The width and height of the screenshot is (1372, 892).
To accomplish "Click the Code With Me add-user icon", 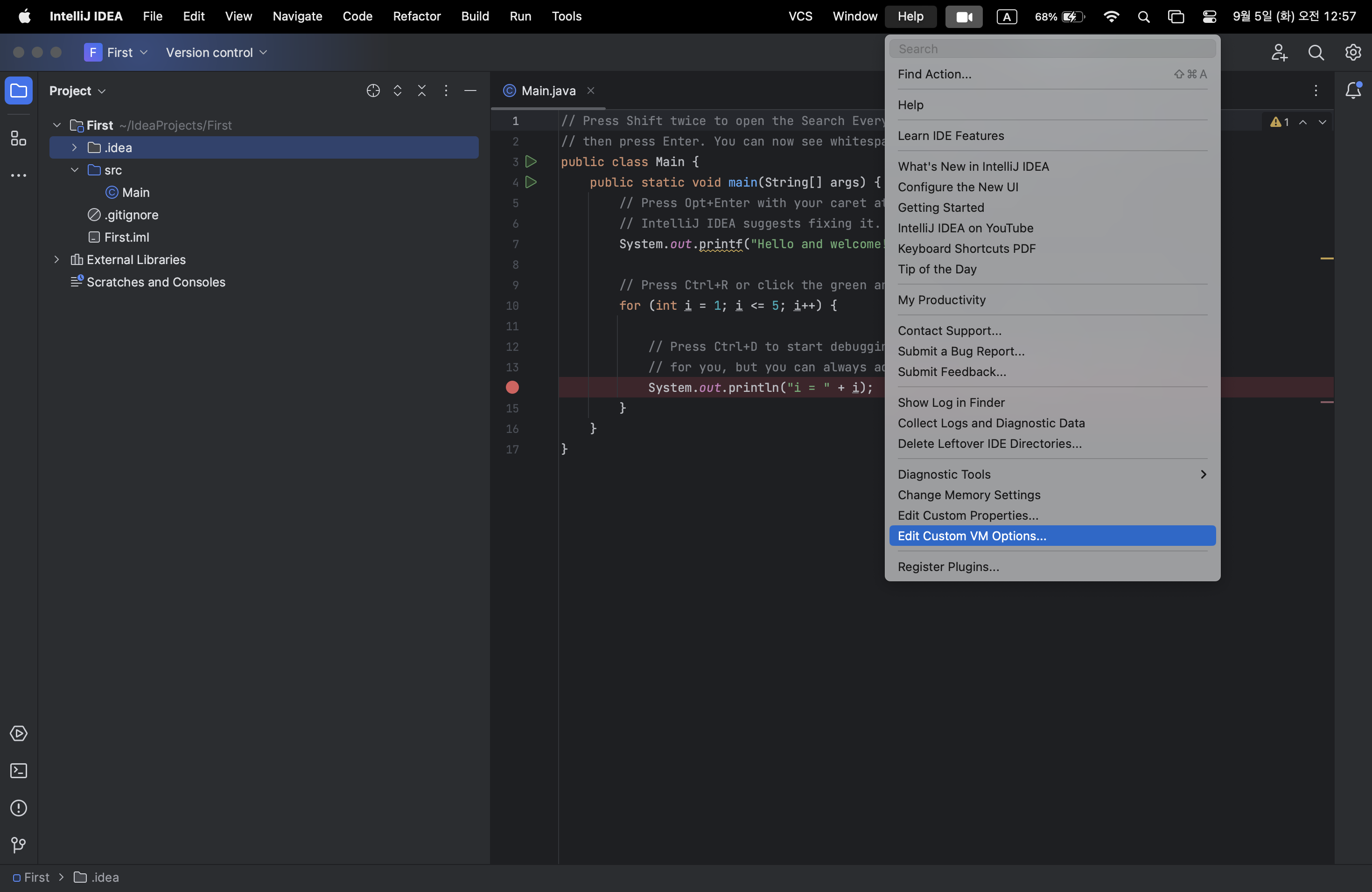I will tap(1279, 52).
